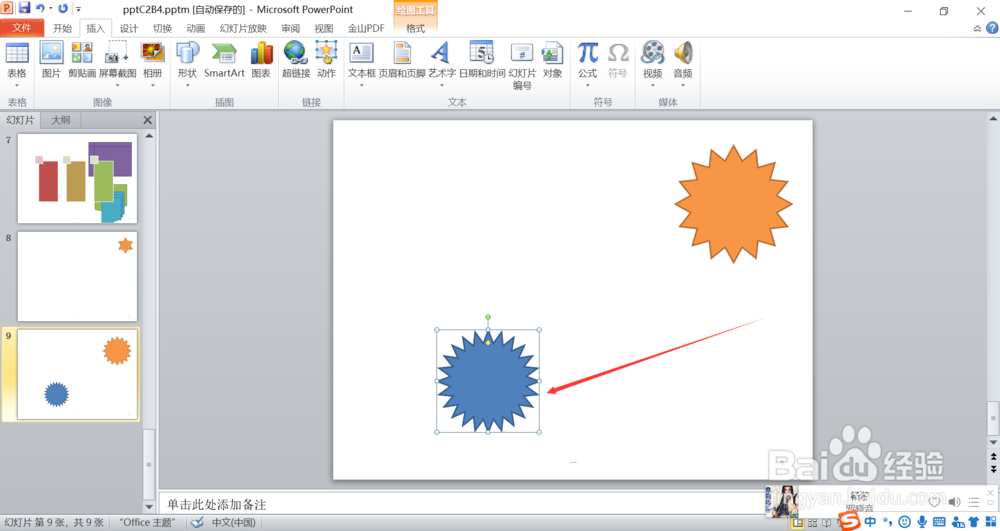Click the Redo icon in quick access toolbar
The height and width of the screenshot is (531, 1000).
click(x=62, y=8)
